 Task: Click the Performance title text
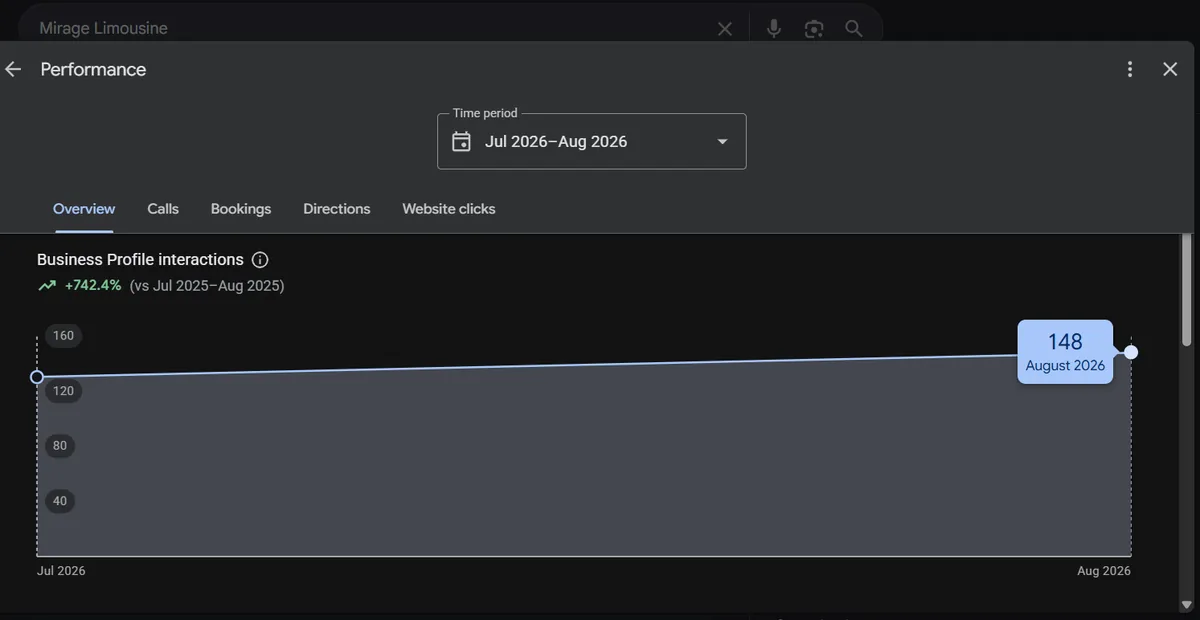tap(93, 69)
